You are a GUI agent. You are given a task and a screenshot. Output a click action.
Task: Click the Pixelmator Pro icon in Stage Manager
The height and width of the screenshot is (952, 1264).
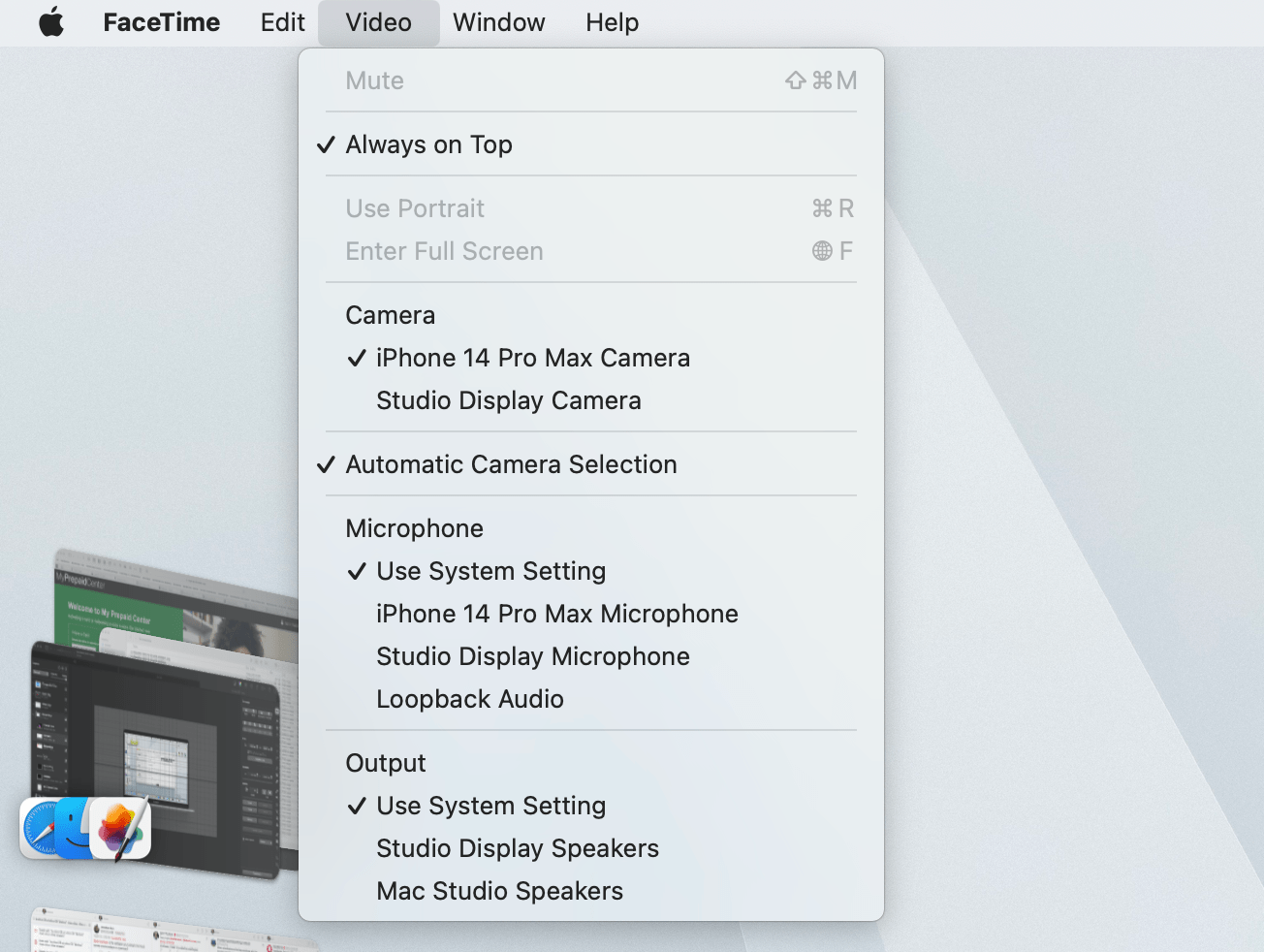(121, 829)
